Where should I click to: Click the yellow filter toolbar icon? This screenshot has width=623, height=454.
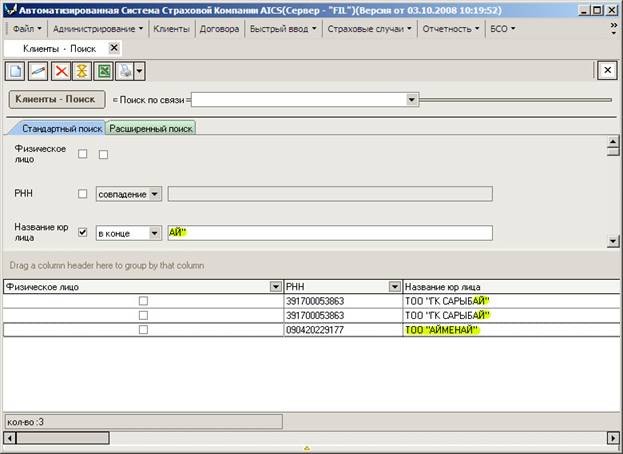(x=81, y=70)
